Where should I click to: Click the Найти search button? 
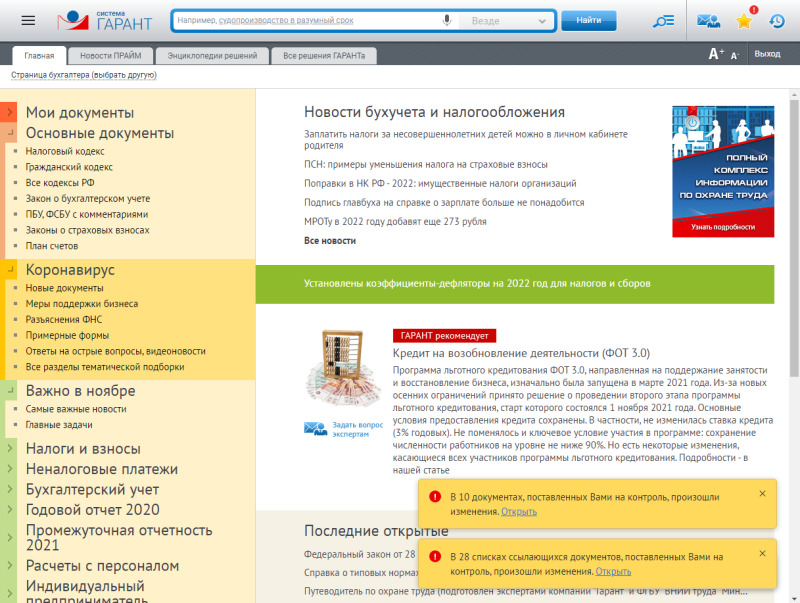(x=589, y=20)
